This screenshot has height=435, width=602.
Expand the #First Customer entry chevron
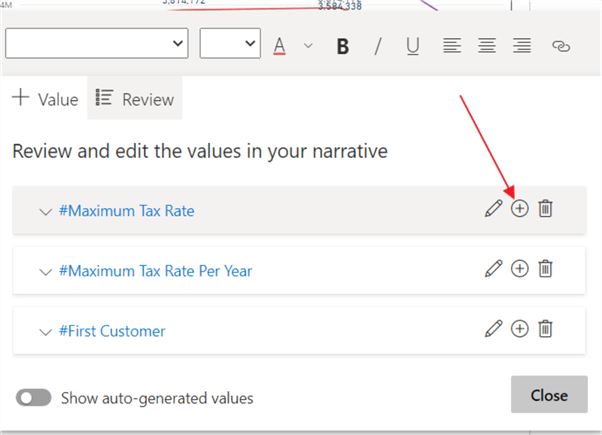44,331
